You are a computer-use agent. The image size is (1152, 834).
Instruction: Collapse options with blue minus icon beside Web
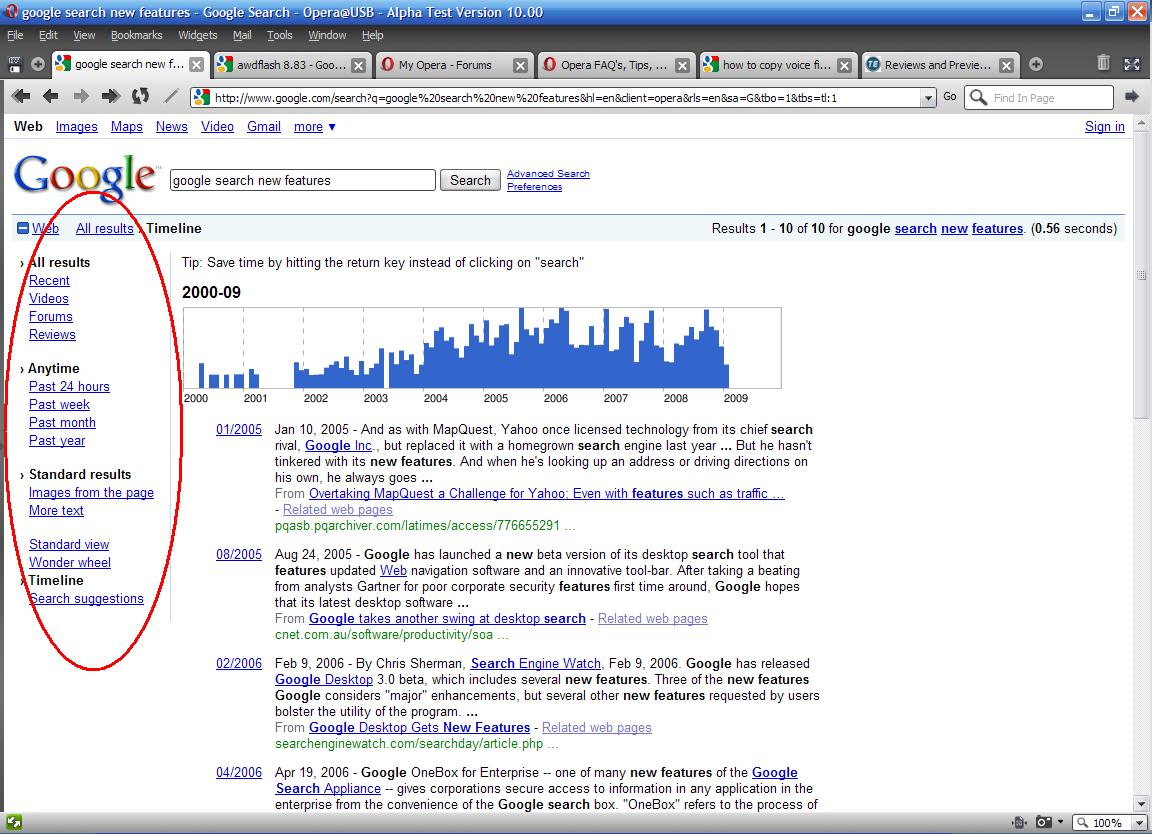pyautogui.click(x=23, y=229)
